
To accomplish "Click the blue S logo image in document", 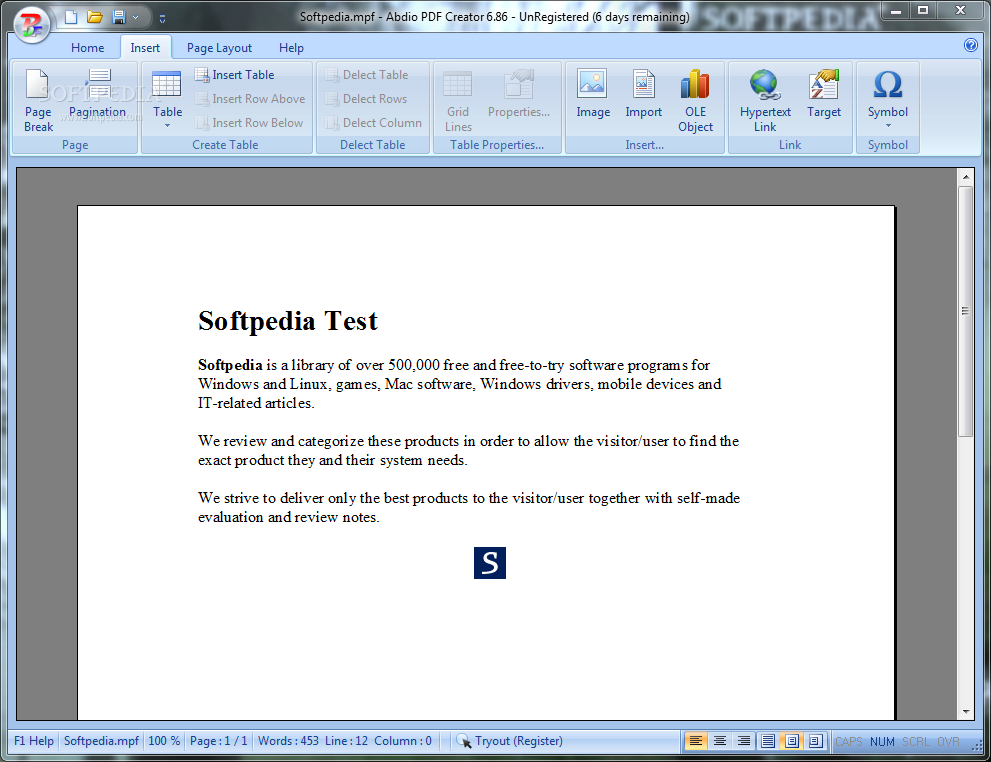I will point(490,562).
